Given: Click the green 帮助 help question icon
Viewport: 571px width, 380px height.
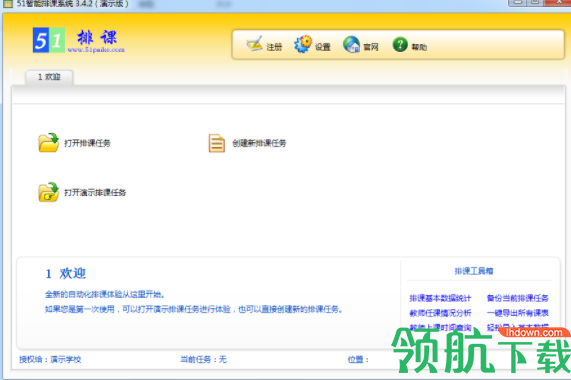Looking at the screenshot, I should click(x=400, y=44).
